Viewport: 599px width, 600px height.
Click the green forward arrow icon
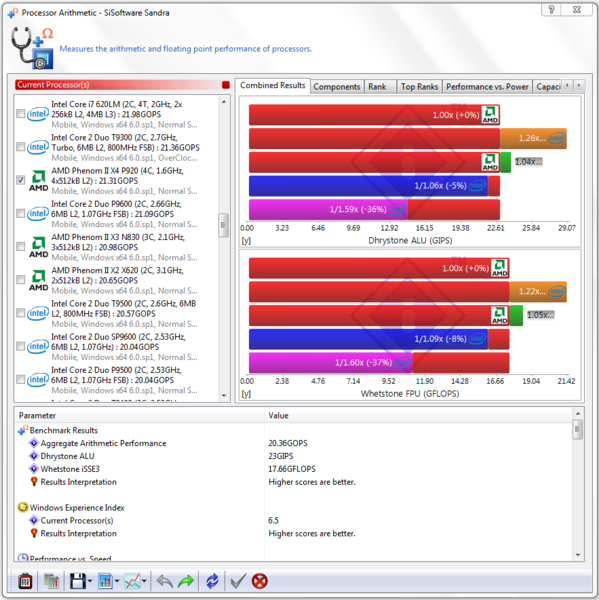186,582
